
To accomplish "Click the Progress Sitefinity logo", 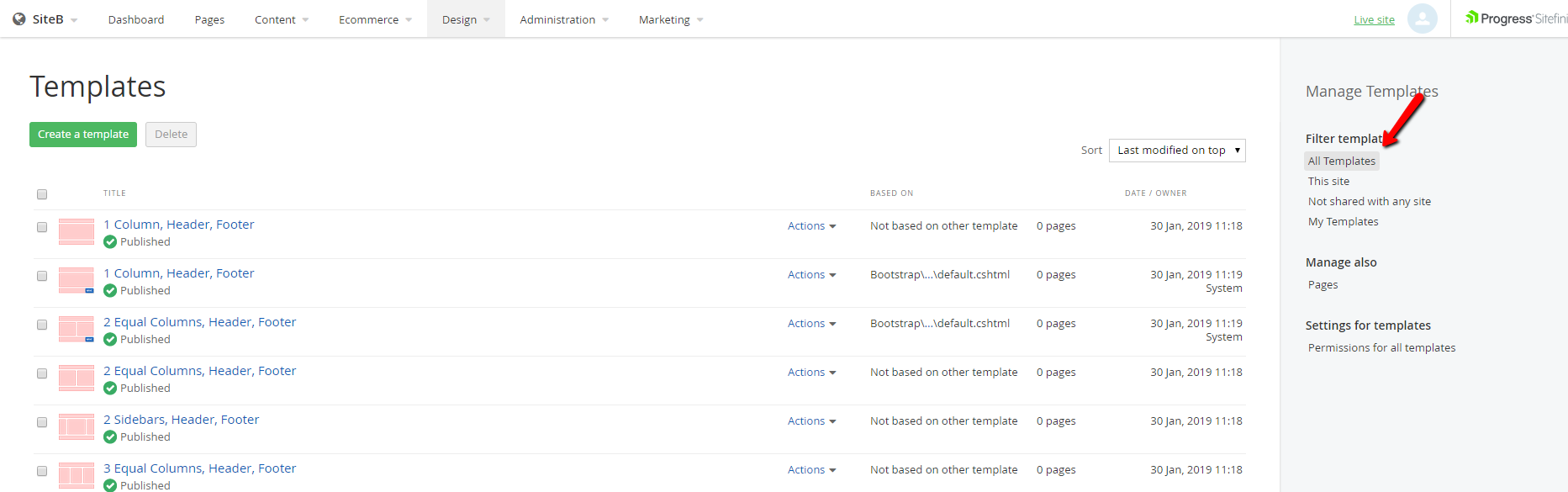I will pyautogui.click(x=1516, y=19).
